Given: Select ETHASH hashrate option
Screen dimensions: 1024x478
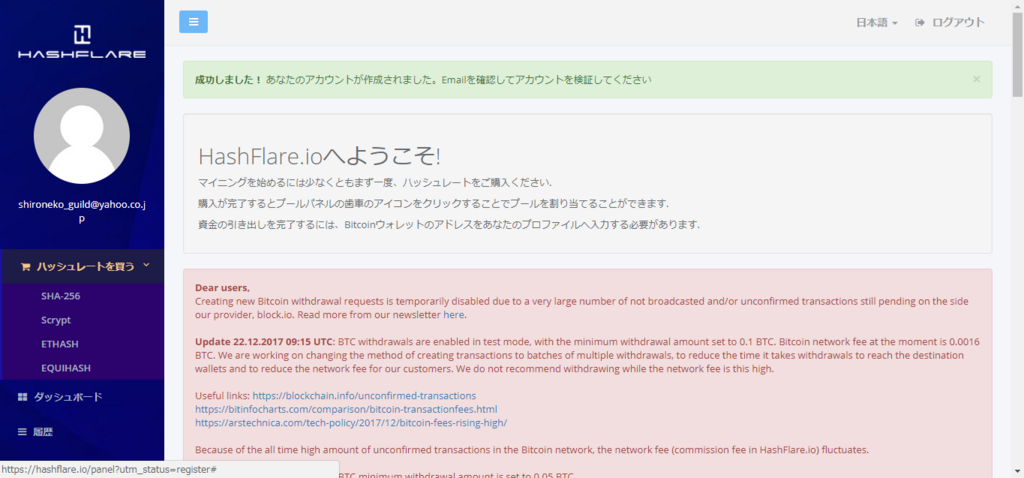Looking at the screenshot, I should [x=59, y=344].
